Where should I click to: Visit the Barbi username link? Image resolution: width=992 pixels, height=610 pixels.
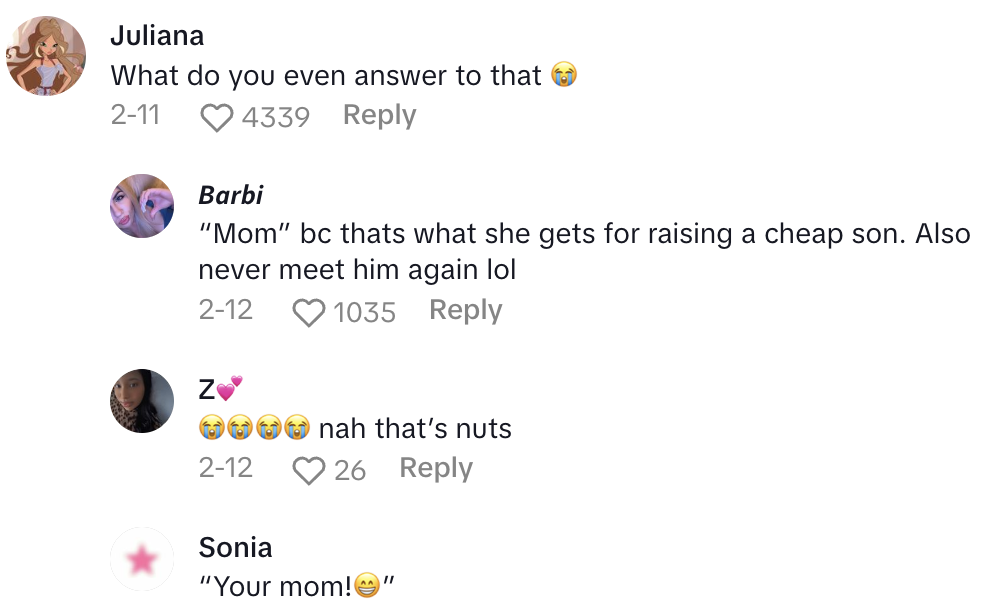pos(231,194)
